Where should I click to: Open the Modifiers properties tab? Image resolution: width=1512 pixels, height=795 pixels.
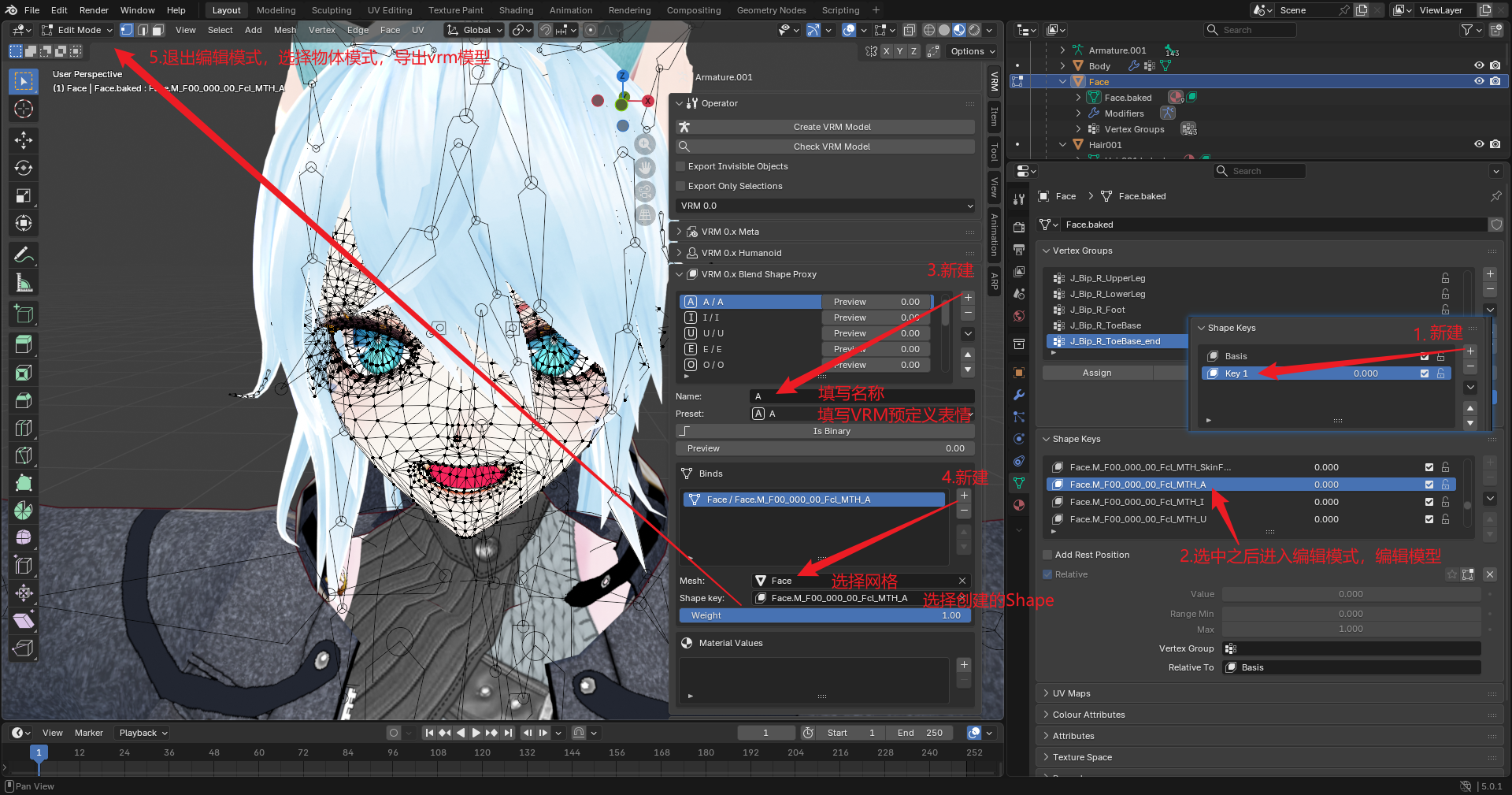1019,395
